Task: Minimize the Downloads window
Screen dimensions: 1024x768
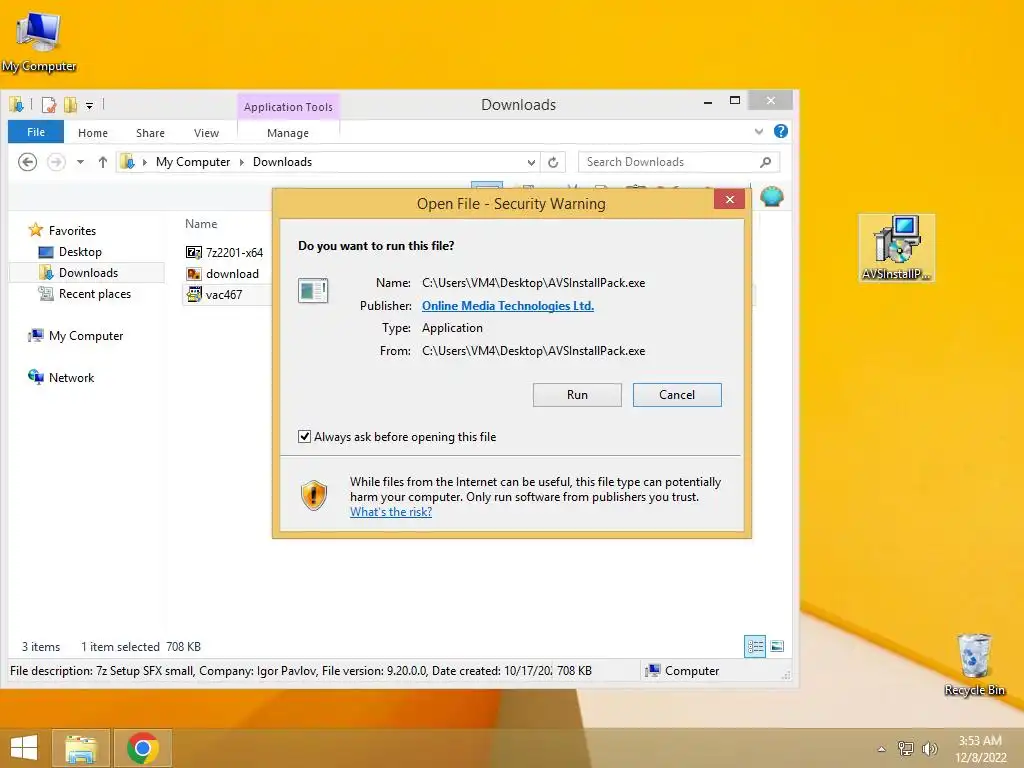Action: tap(708, 101)
